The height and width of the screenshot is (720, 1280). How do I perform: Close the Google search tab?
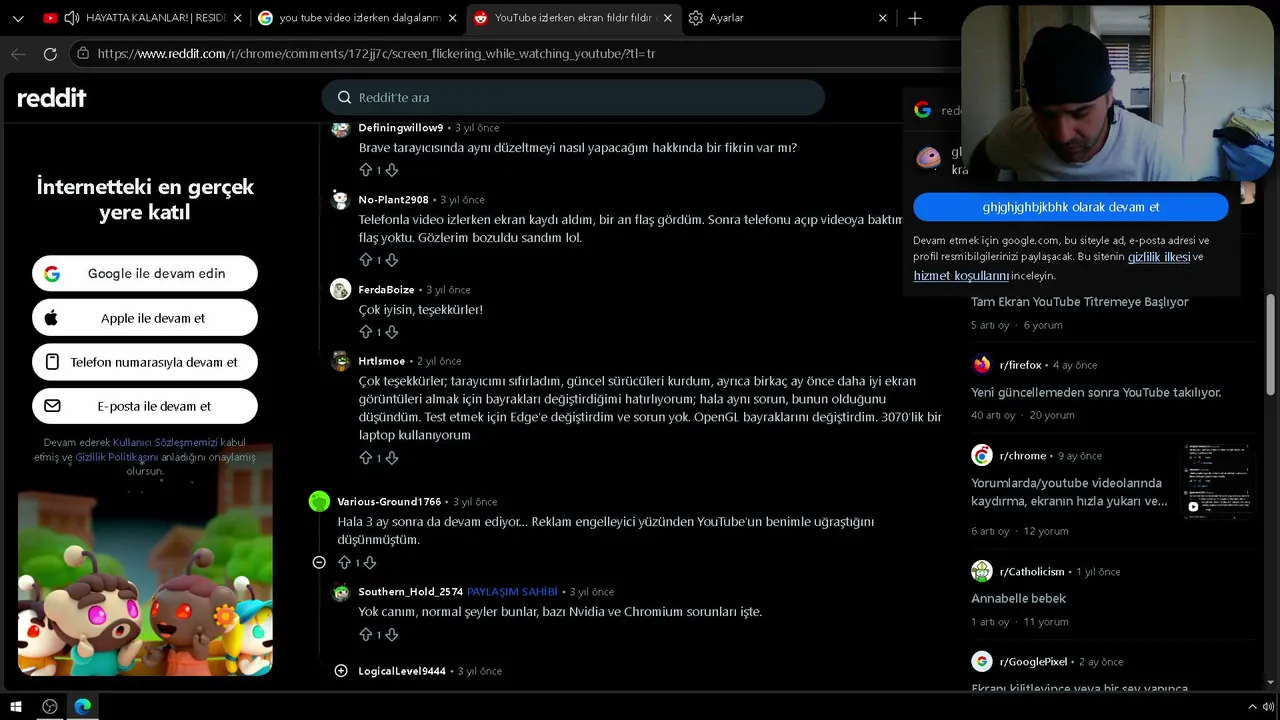point(453,18)
